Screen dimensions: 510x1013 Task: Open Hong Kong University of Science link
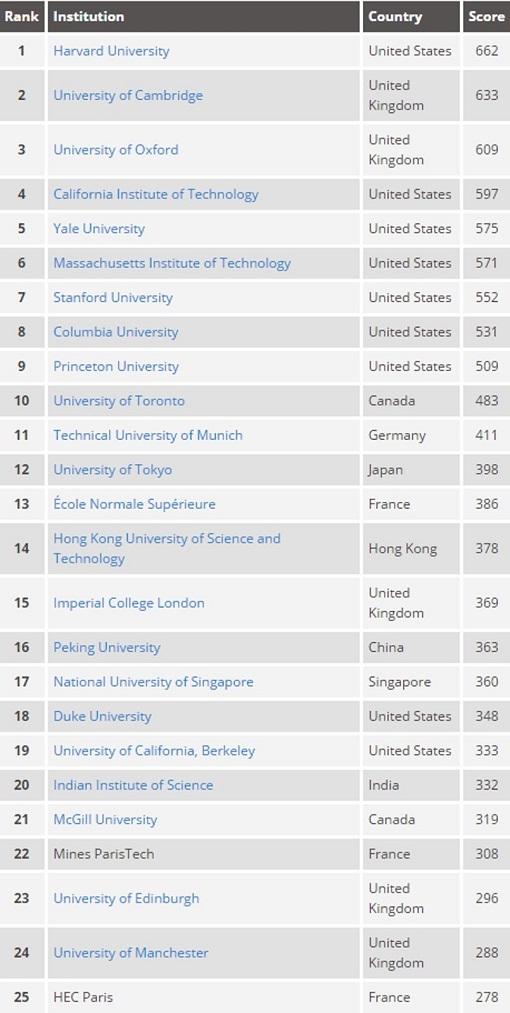pos(167,548)
